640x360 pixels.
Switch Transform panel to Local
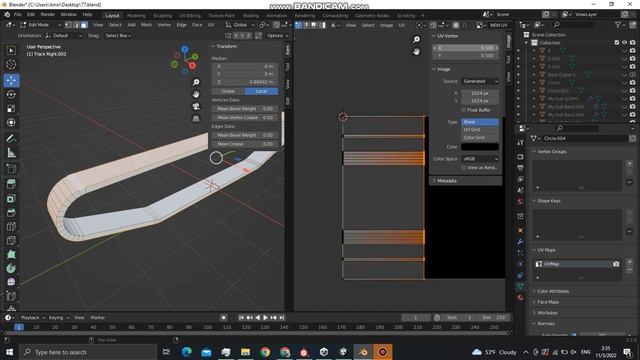262,91
